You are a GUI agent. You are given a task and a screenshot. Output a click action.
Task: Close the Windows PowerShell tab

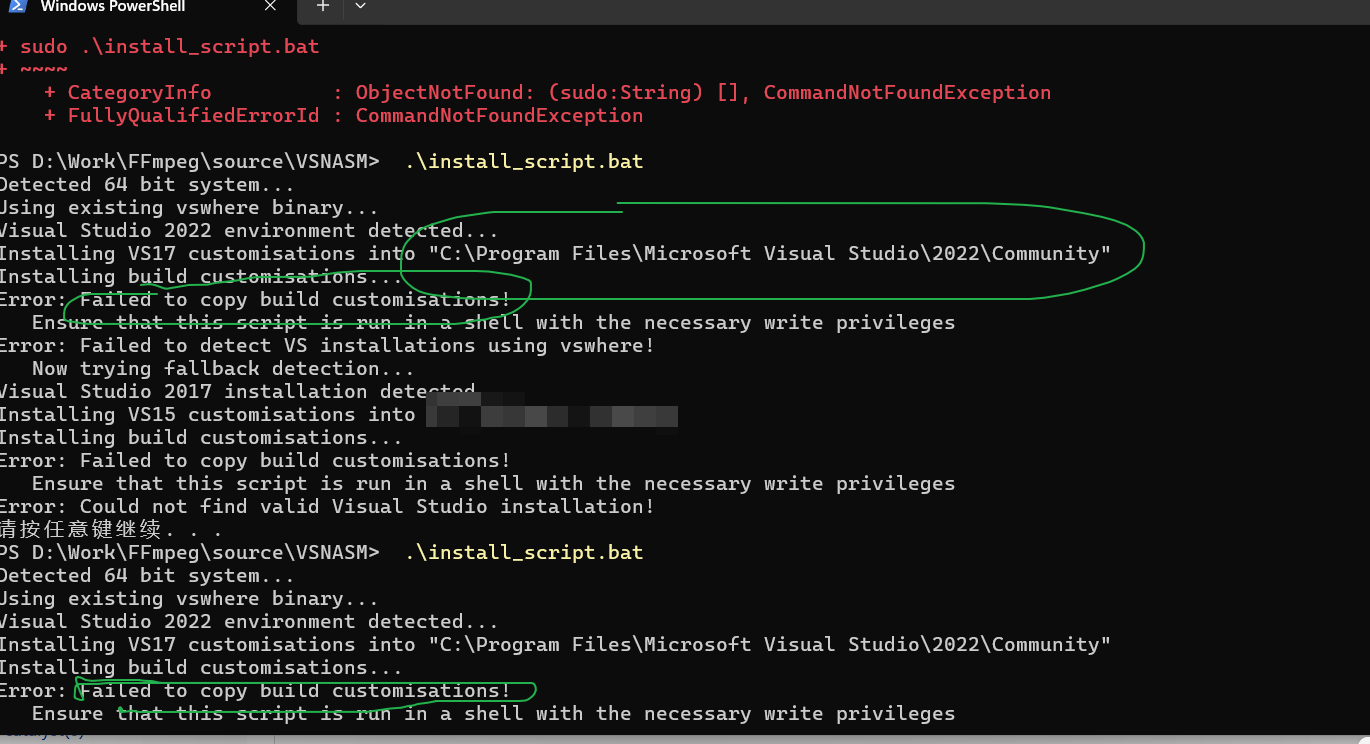[x=271, y=6]
